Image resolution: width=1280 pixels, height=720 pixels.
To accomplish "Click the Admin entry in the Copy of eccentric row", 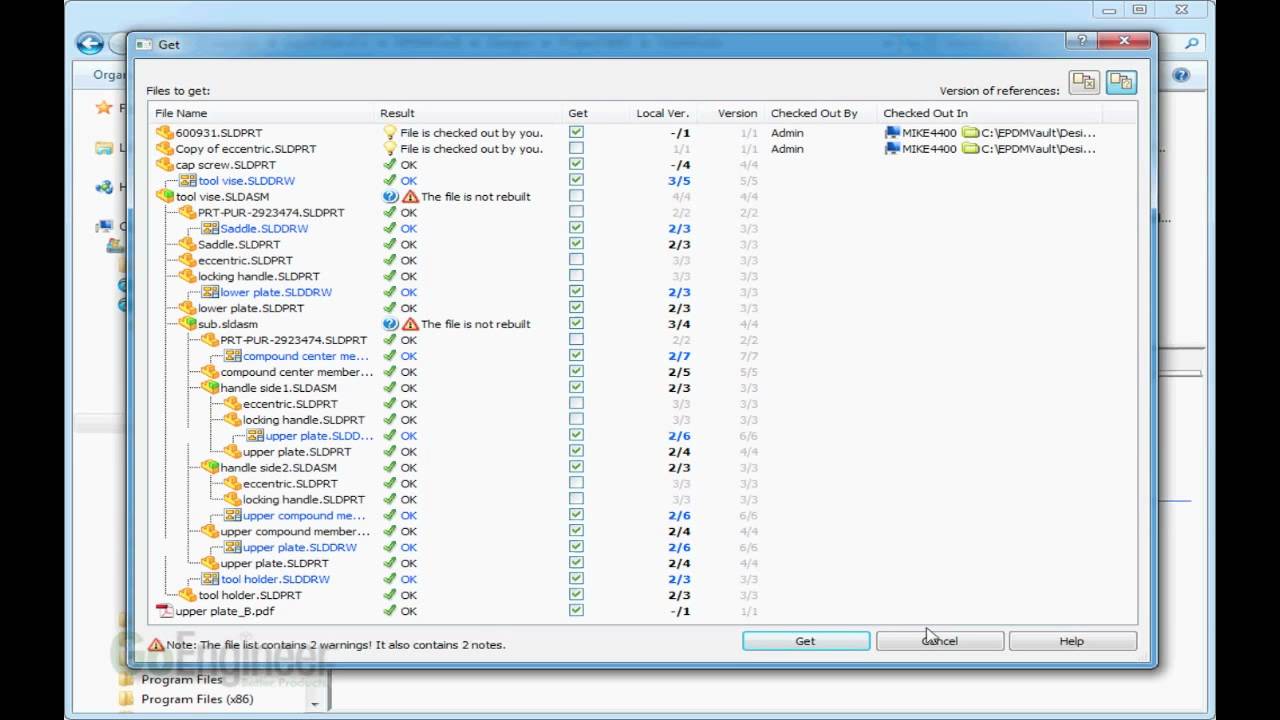I will (x=787, y=148).
